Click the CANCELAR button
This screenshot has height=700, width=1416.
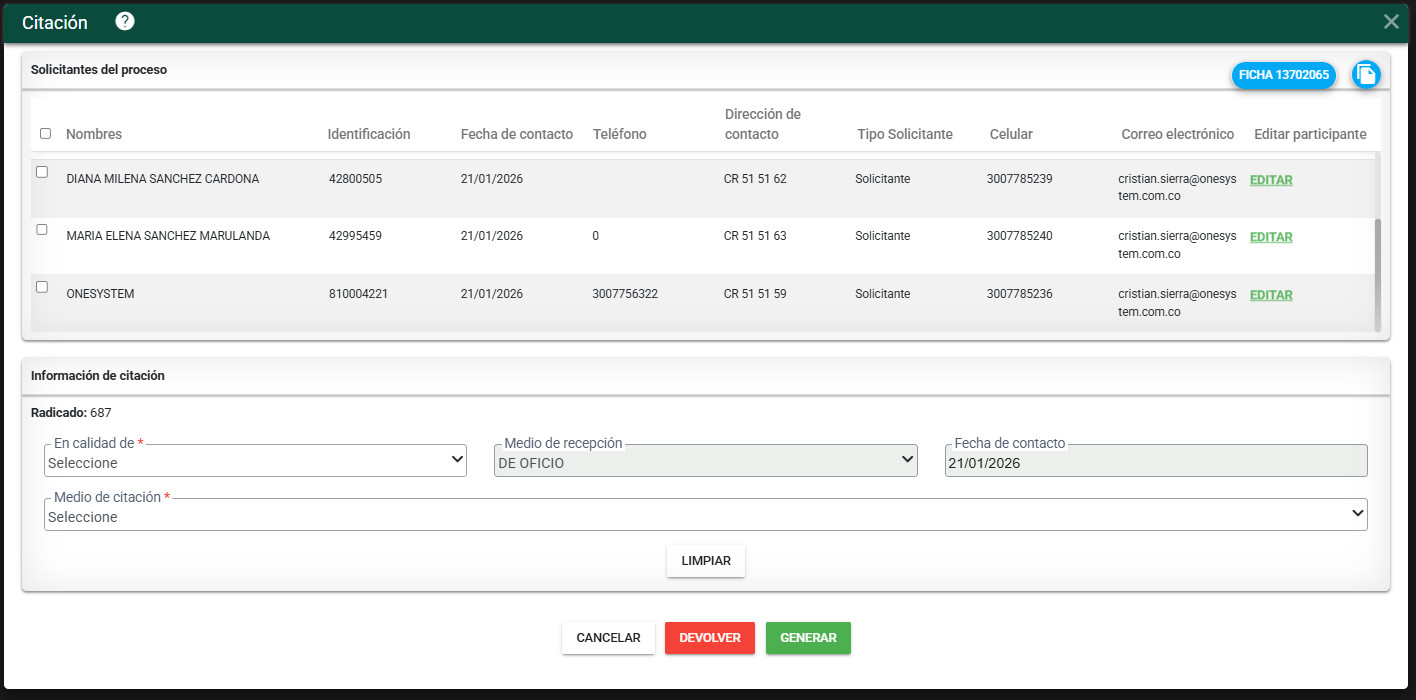pos(608,638)
